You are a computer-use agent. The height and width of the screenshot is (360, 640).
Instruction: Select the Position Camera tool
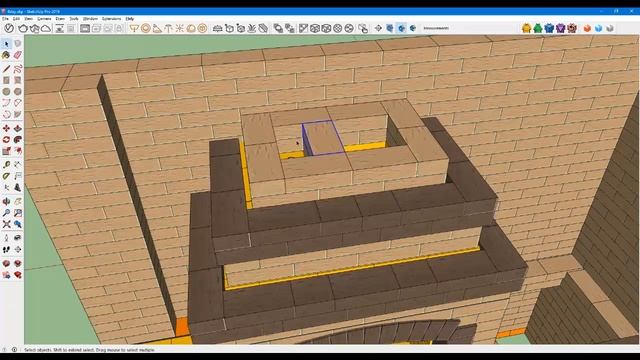(x=6, y=238)
